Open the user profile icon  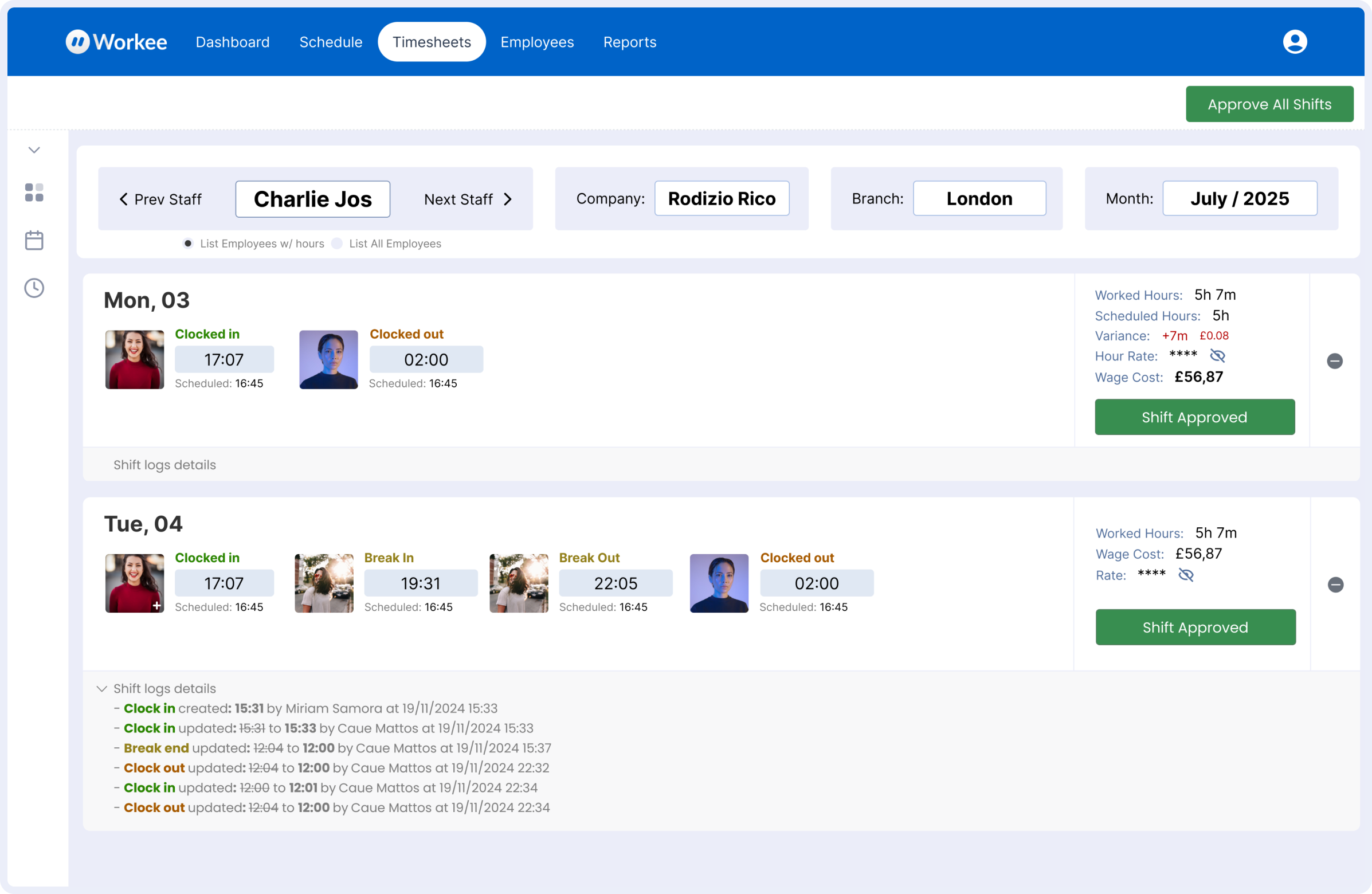tap(1294, 42)
